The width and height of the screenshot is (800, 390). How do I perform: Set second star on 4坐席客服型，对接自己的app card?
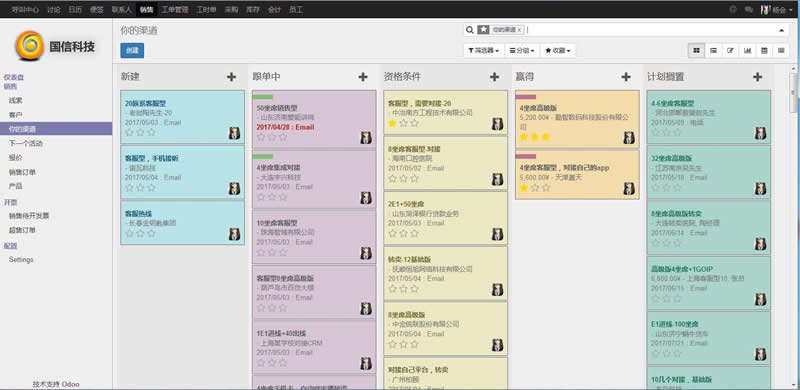coord(535,188)
